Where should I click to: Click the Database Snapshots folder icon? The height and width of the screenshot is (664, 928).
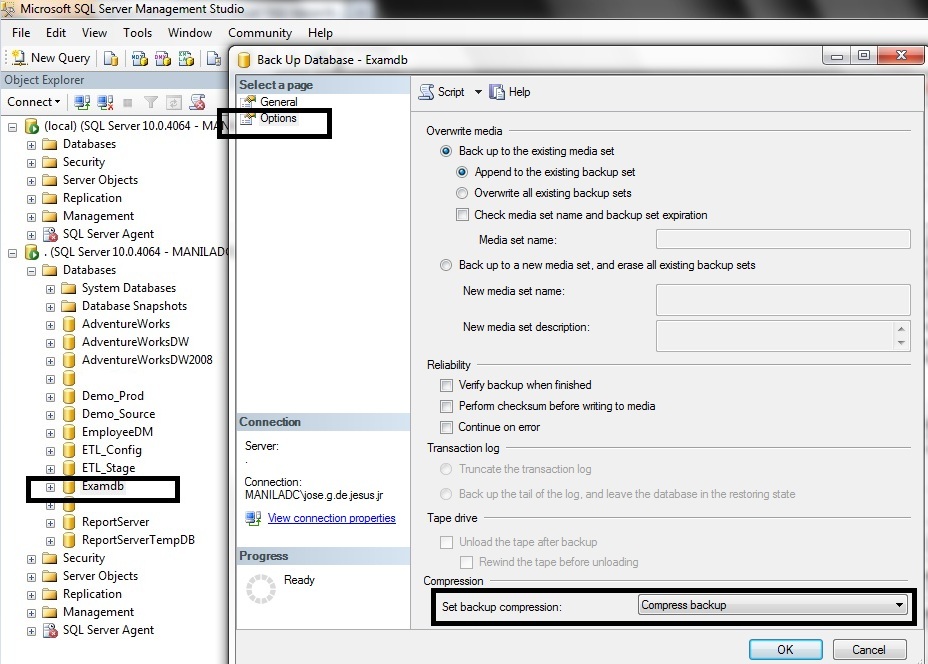click(x=69, y=306)
